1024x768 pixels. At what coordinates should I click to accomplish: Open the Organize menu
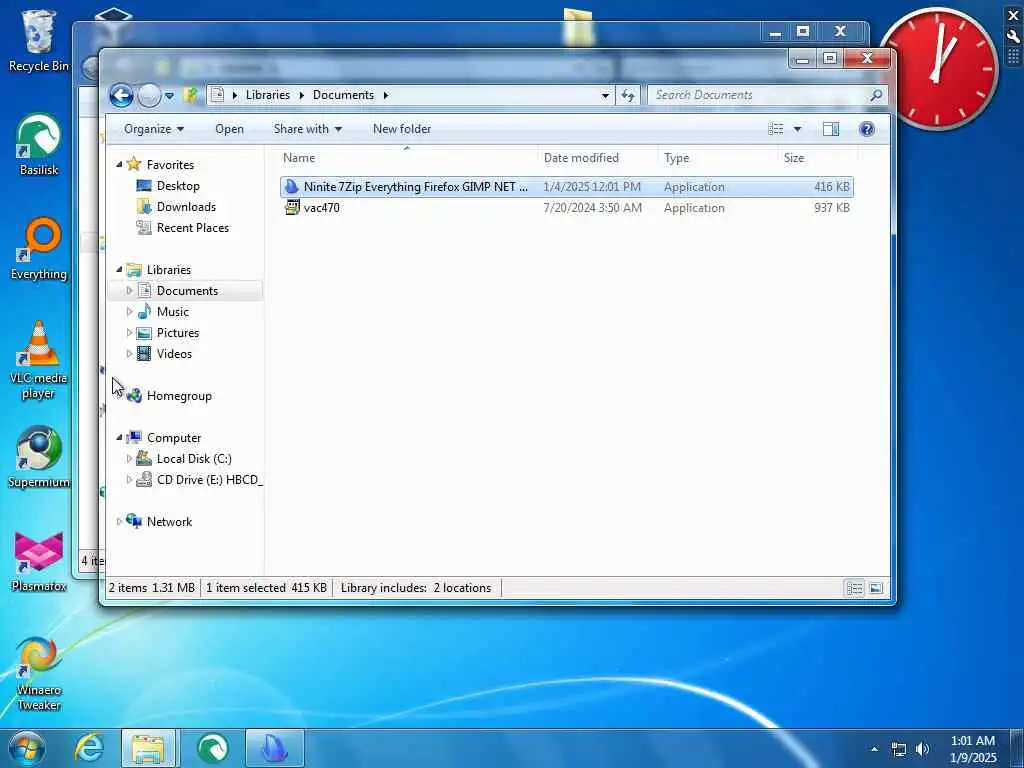154,129
